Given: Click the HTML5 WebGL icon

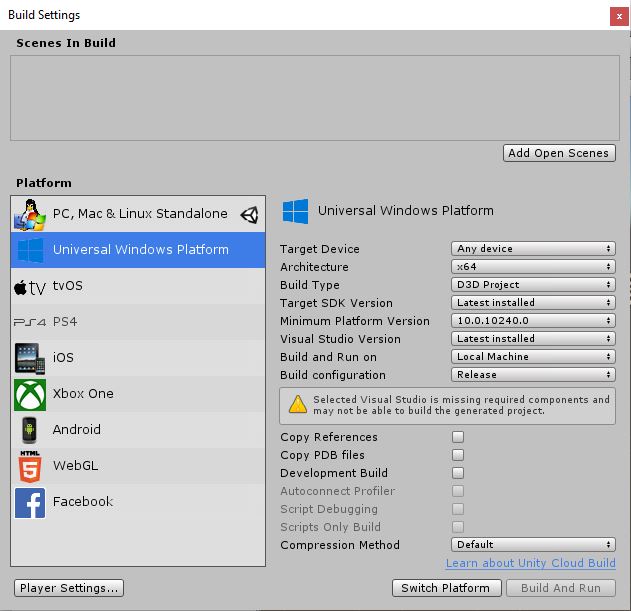Looking at the screenshot, I should tap(30, 466).
